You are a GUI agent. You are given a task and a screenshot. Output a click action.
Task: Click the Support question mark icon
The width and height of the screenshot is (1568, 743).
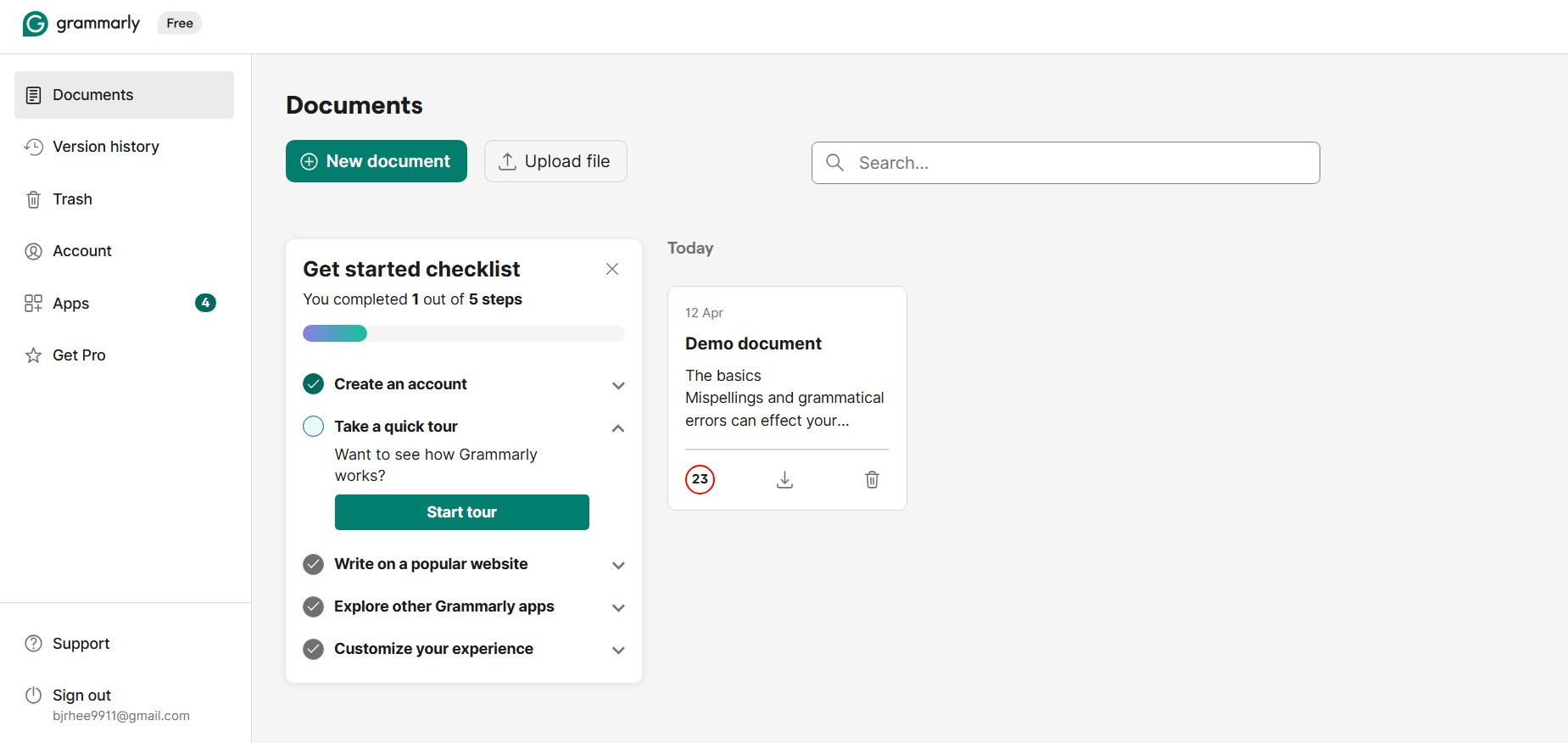33,644
